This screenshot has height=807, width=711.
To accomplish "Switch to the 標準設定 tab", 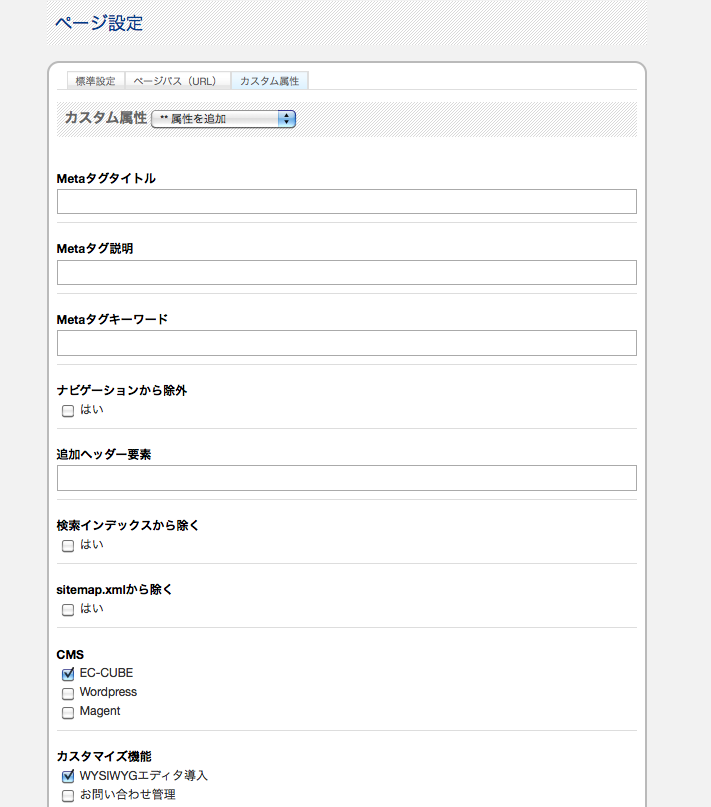I will [x=96, y=81].
